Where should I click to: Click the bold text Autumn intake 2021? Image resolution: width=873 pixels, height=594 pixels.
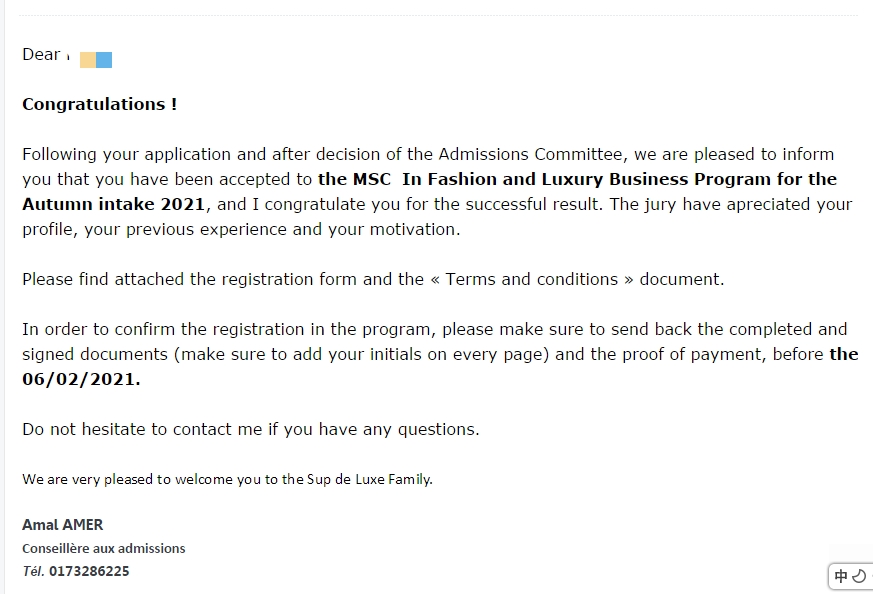click(x=114, y=204)
